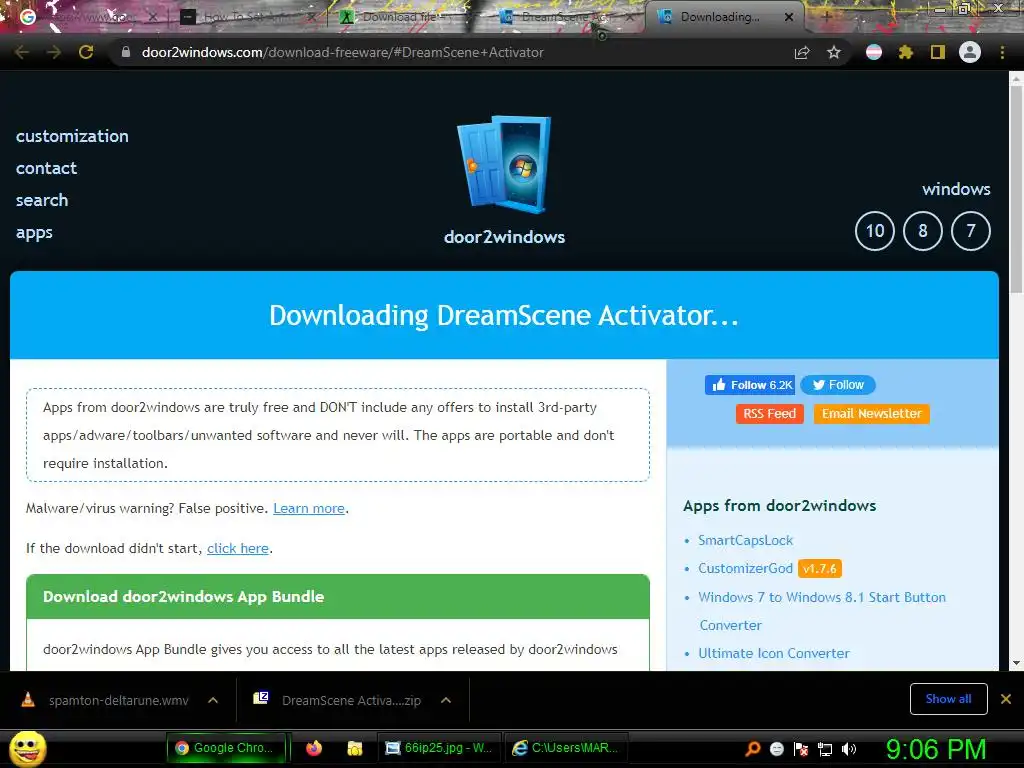Screen dimensions: 1024x768
Task: Click the browser back arrow
Action: click(22, 52)
